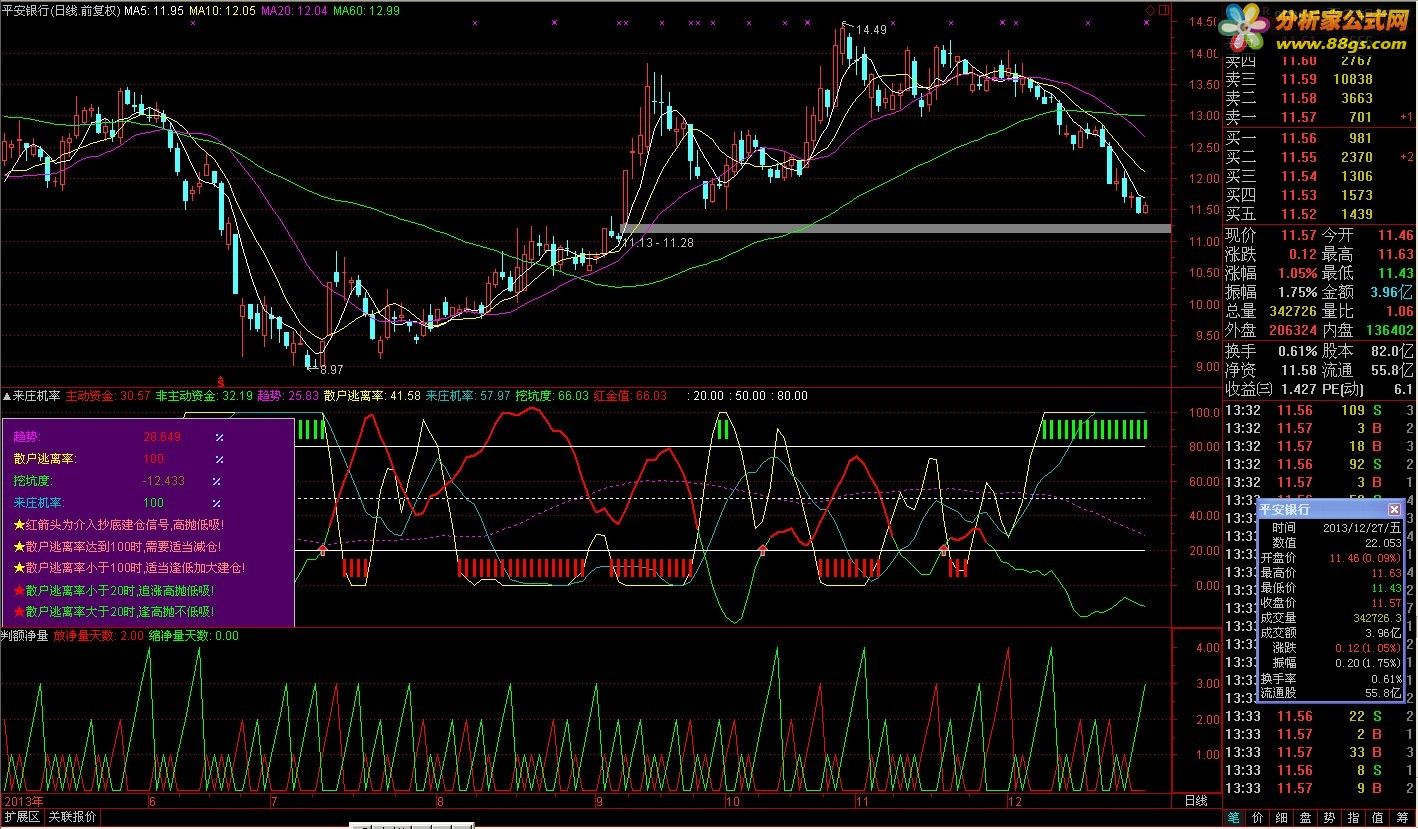This screenshot has height=829, width=1418.
Task: Click the MA60: 12.99 label
Action: 366,10
